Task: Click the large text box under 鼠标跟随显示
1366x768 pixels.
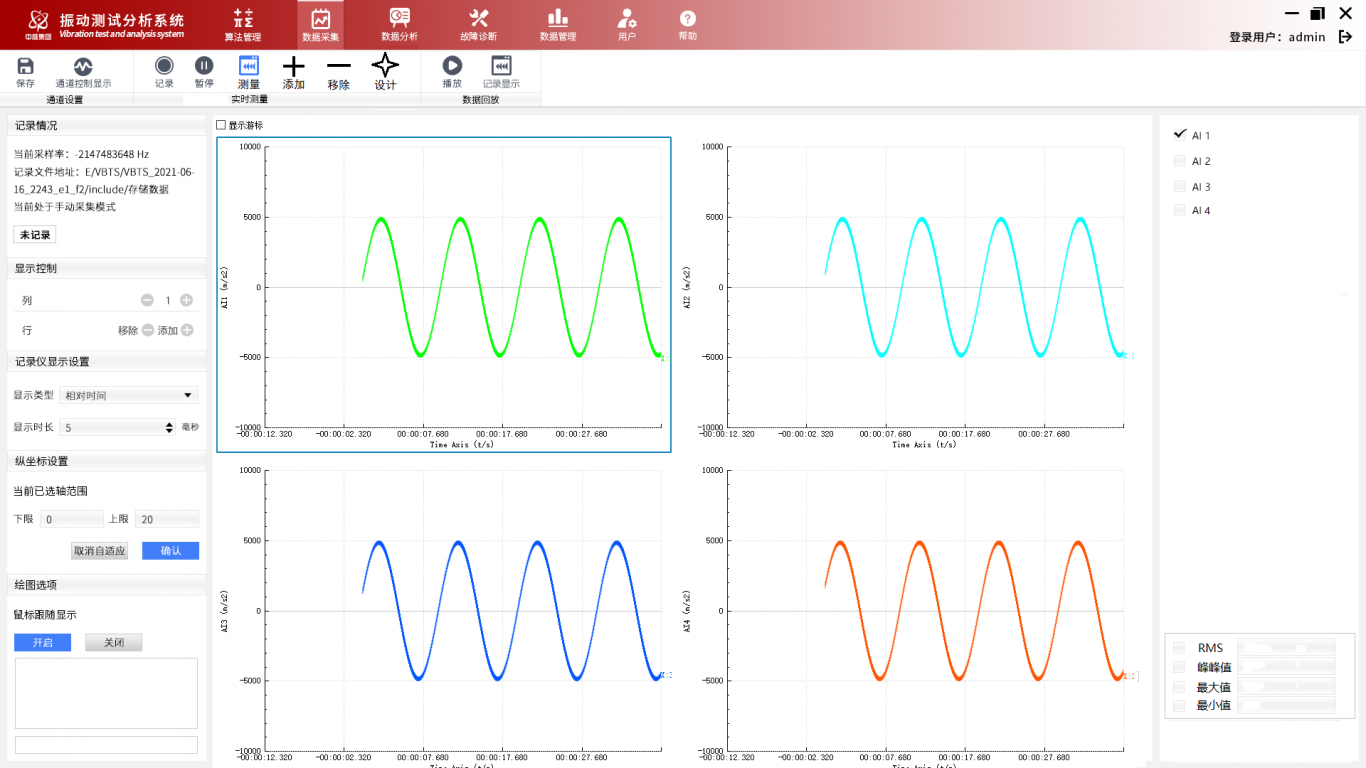Action: pos(106,693)
